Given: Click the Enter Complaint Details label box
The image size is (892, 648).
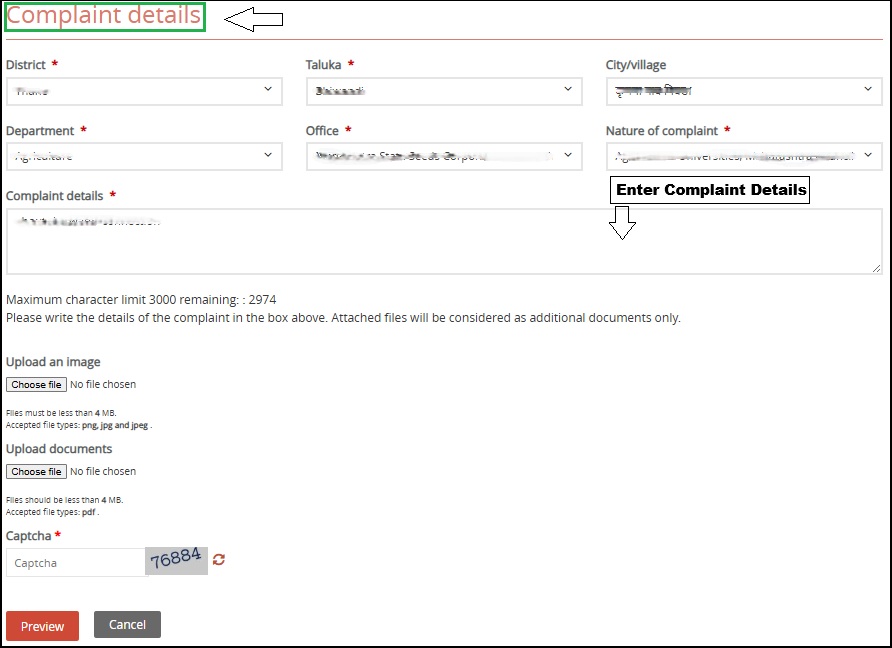Looking at the screenshot, I should tap(710, 190).
